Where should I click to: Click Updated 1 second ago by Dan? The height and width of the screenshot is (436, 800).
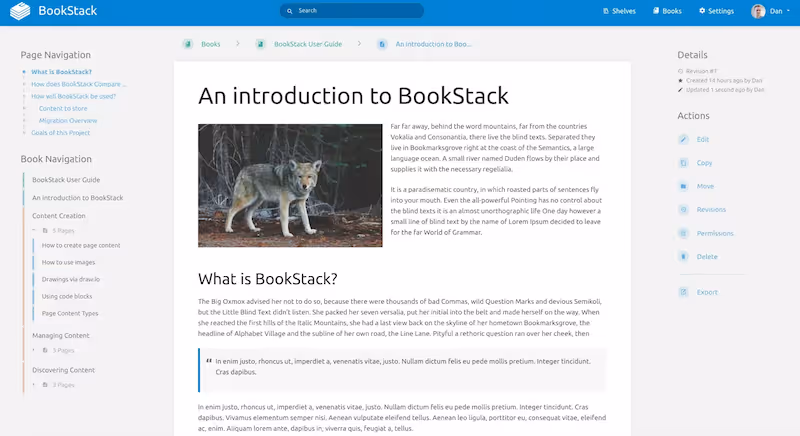pos(721,90)
